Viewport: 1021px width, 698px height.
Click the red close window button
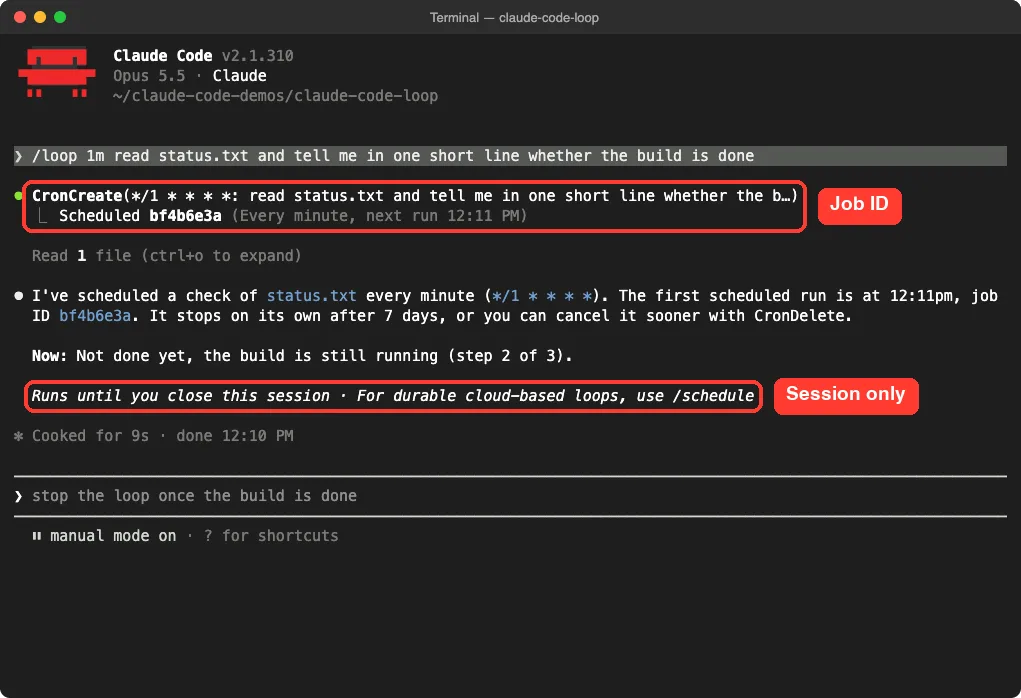[20, 17]
